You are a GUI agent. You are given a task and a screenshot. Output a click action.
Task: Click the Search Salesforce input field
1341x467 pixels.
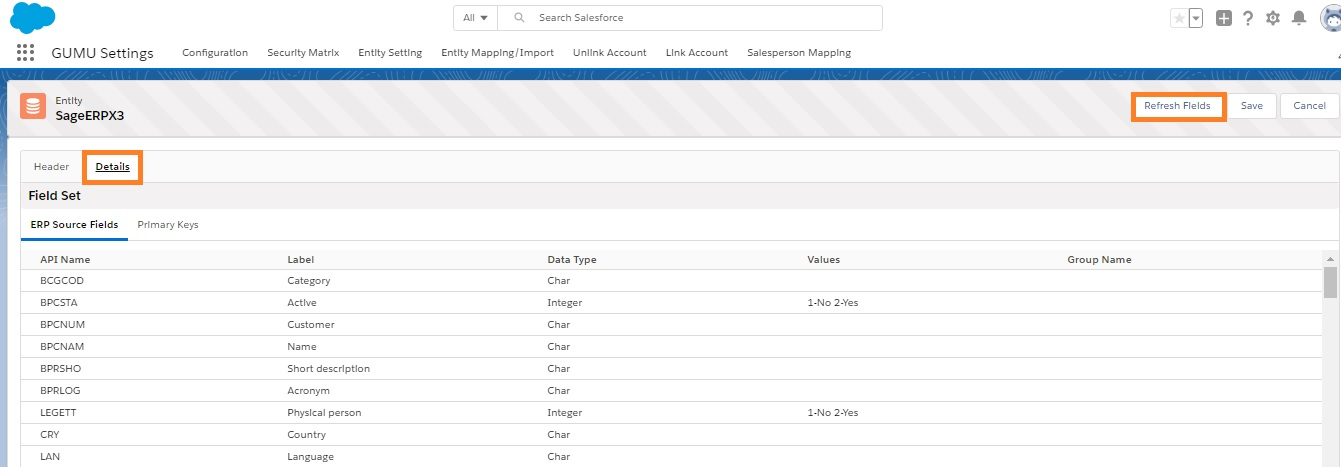pyautogui.click(x=700, y=18)
